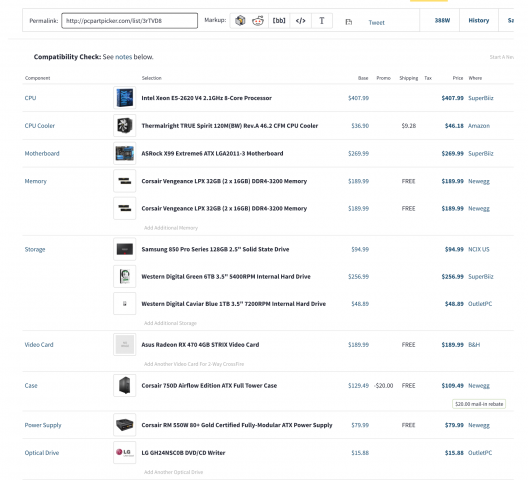528x480 pixels.
Task: Open Asus Radeon RX 470 STRIX link
Action: (200, 345)
